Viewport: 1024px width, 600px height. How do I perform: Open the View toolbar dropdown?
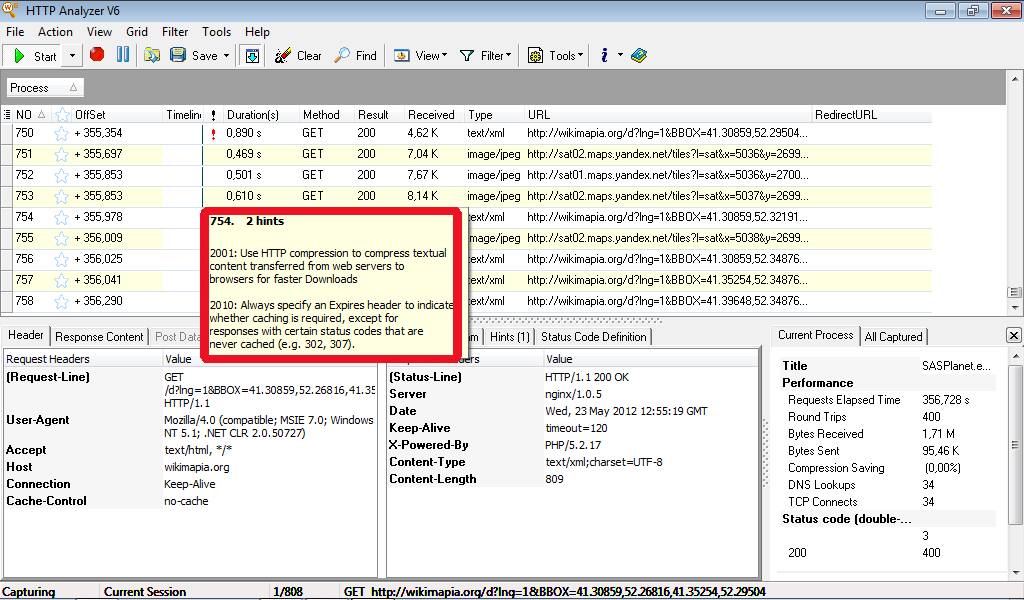[421, 56]
